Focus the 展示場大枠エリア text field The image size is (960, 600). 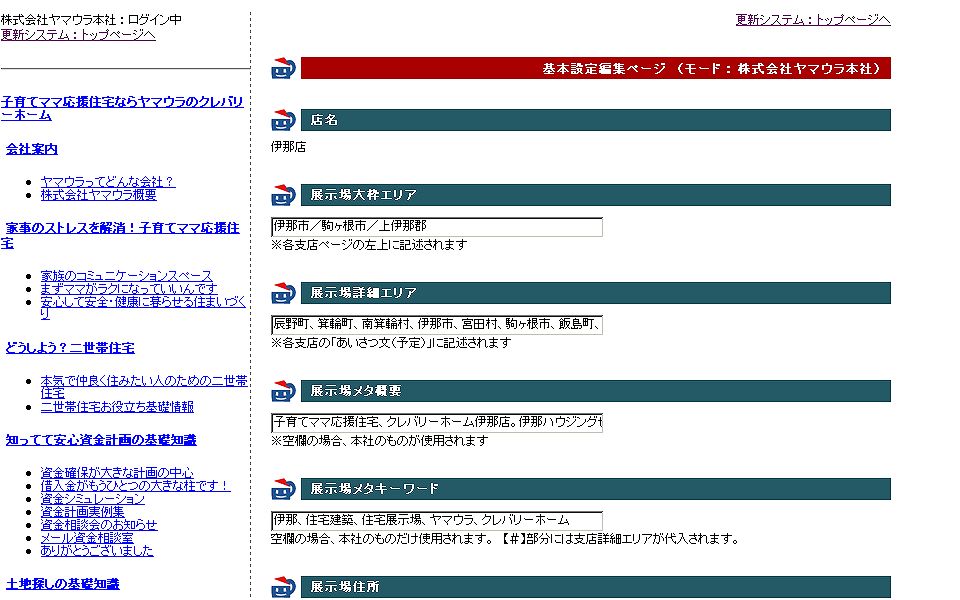pos(437,227)
